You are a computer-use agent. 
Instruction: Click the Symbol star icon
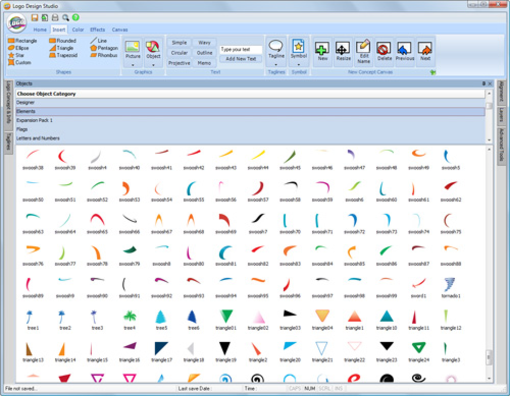[298, 46]
